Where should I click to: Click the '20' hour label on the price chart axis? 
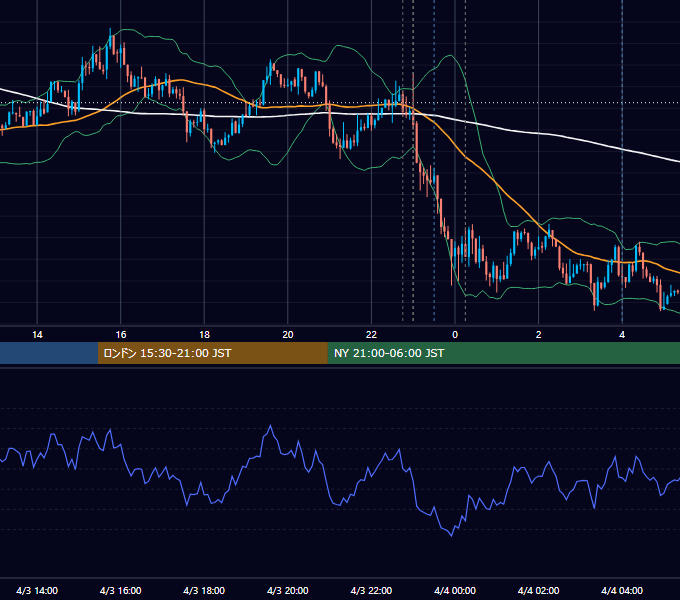click(288, 335)
